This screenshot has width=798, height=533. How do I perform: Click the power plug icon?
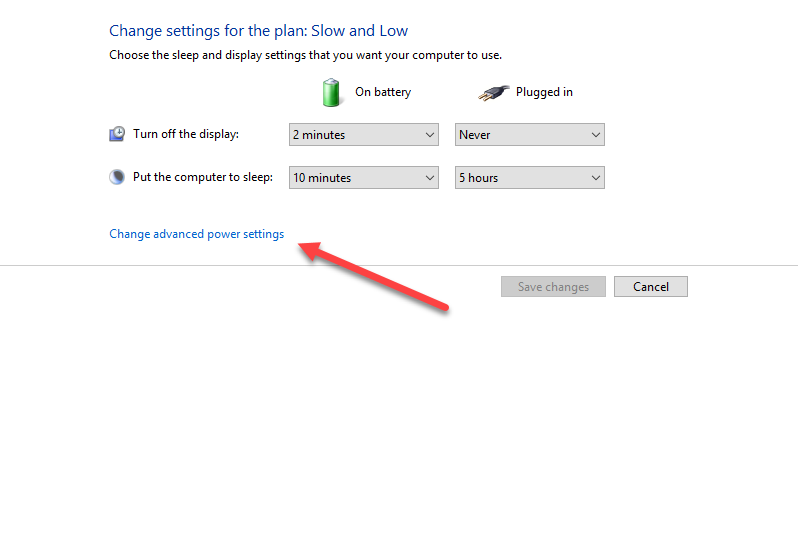point(490,92)
